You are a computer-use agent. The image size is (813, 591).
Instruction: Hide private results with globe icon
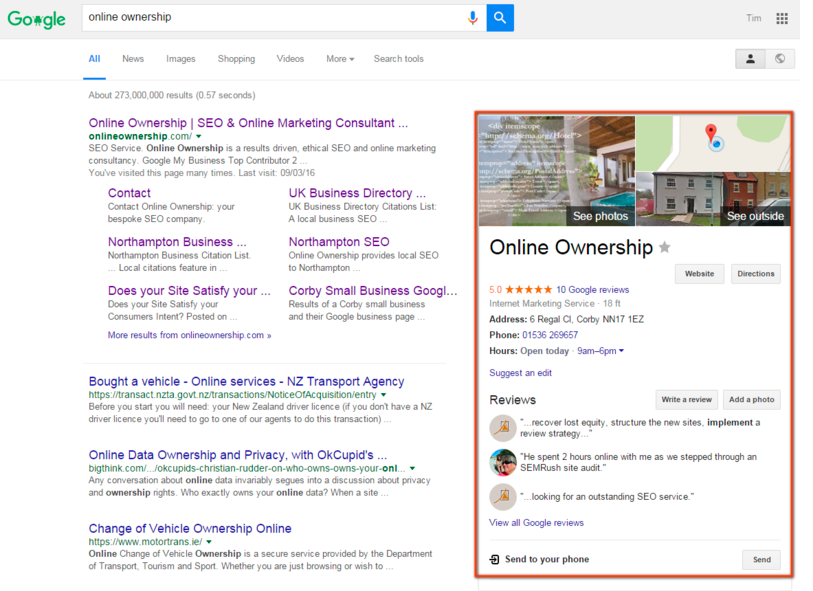(x=780, y=59)
